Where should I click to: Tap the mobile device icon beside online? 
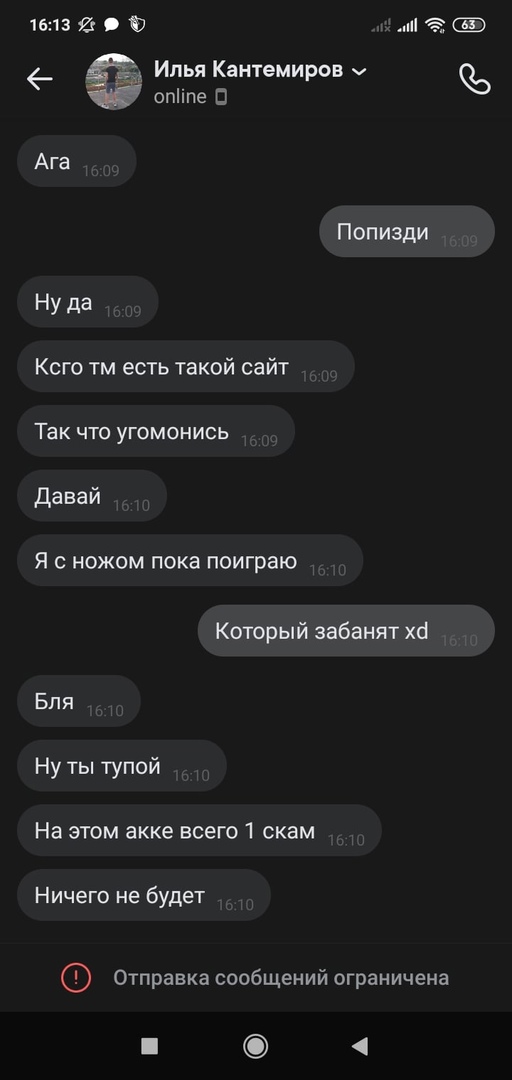221,98
